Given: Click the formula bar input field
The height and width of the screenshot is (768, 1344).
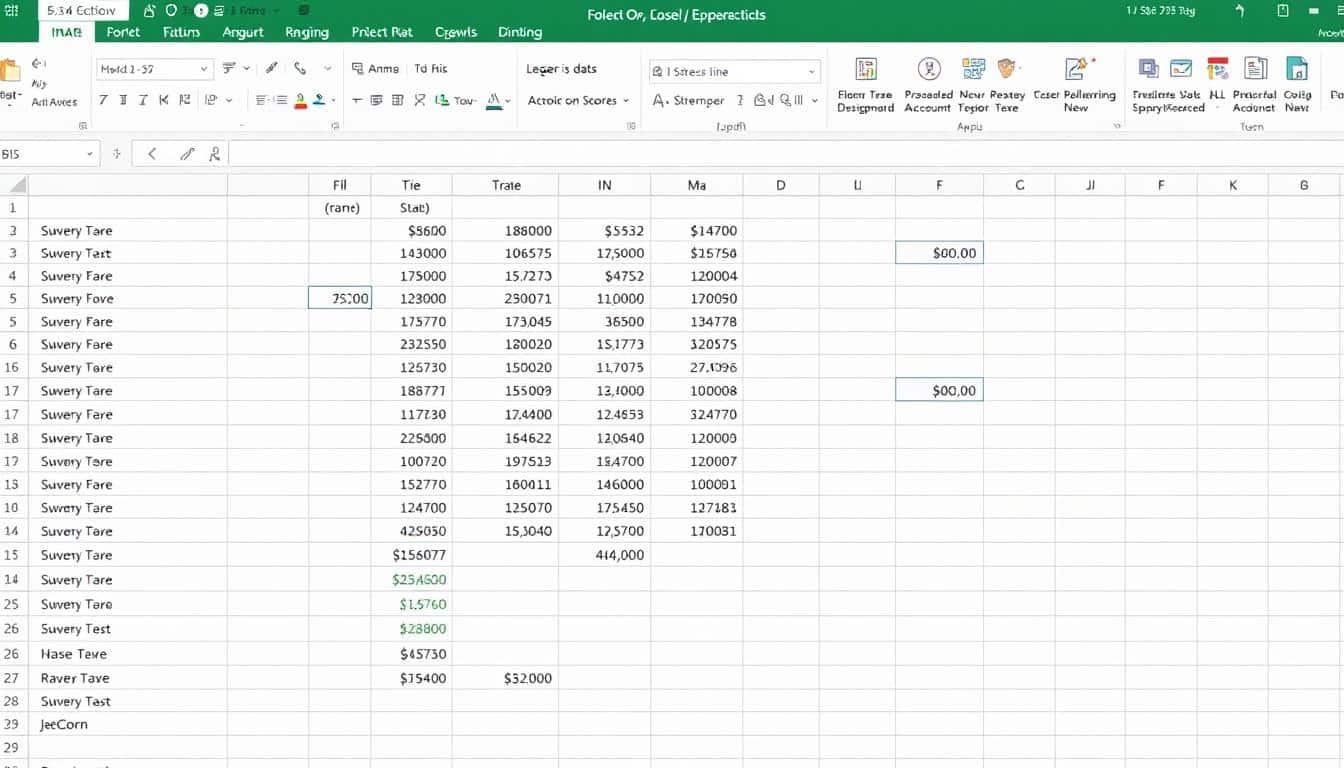Looking at the screenshot, I should pyautogui.click(x=786, y=154).
